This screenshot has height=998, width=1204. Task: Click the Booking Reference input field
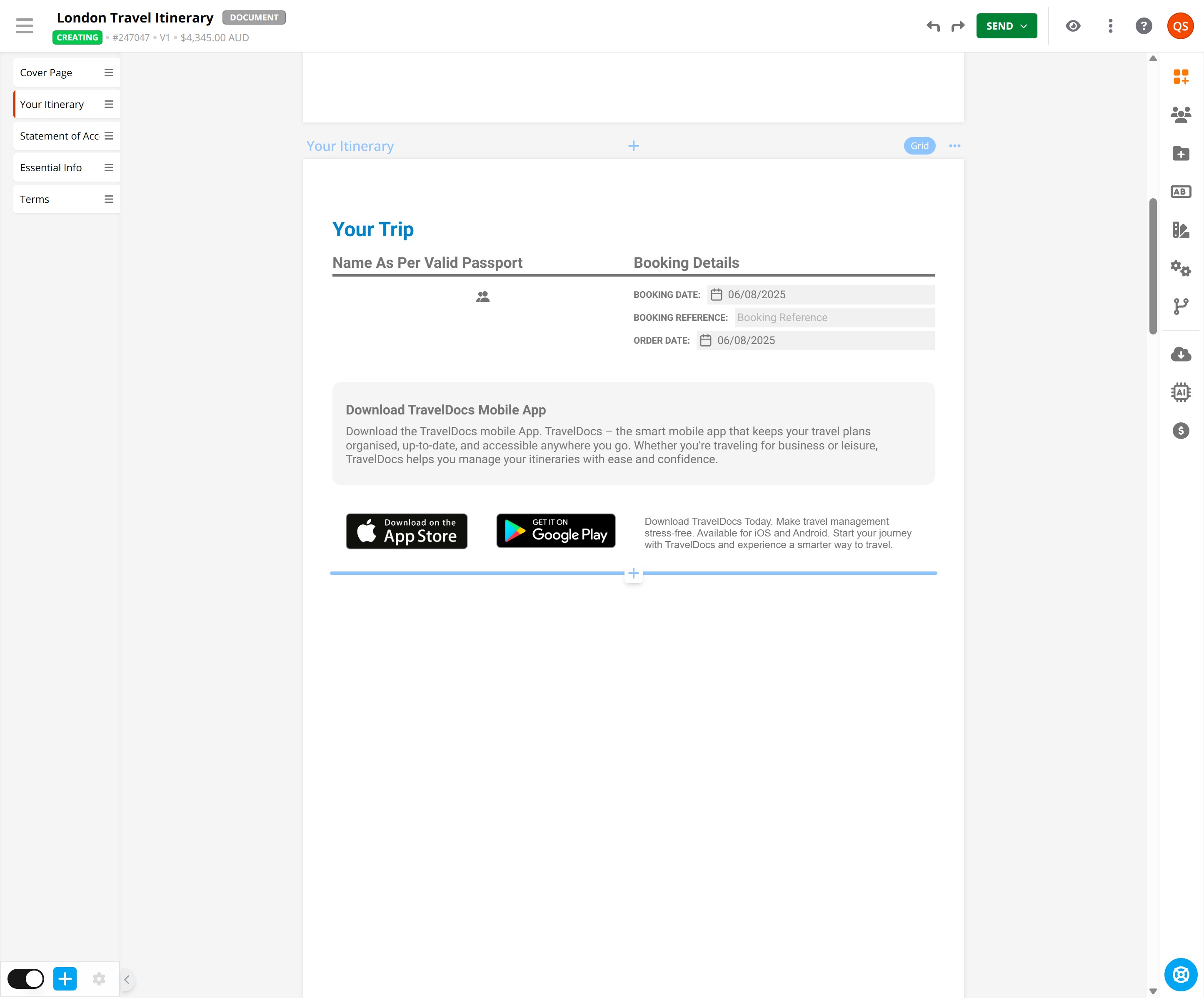tap(834, 317)
